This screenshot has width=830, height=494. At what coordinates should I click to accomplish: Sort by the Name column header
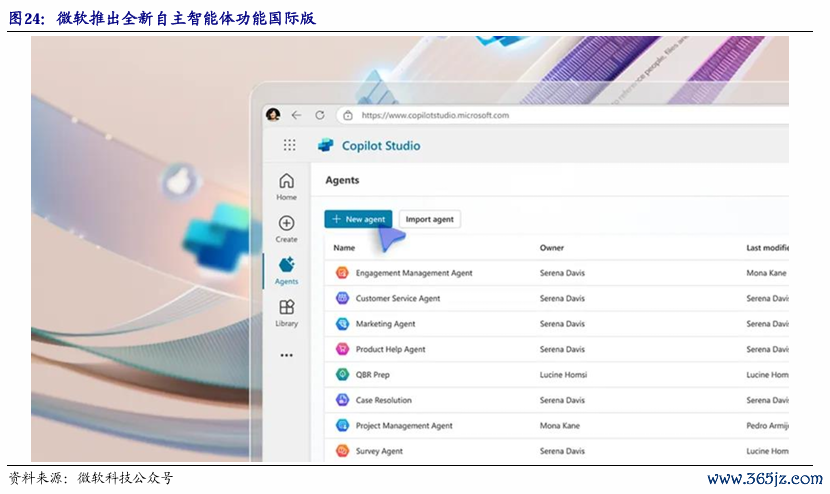coord(344,247)
